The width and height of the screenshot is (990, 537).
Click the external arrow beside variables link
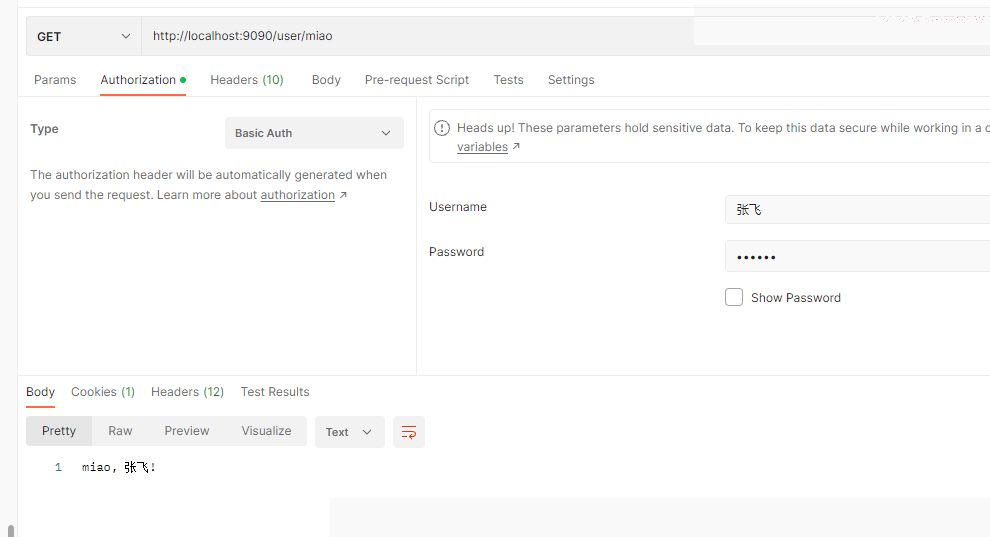[516, 146]
